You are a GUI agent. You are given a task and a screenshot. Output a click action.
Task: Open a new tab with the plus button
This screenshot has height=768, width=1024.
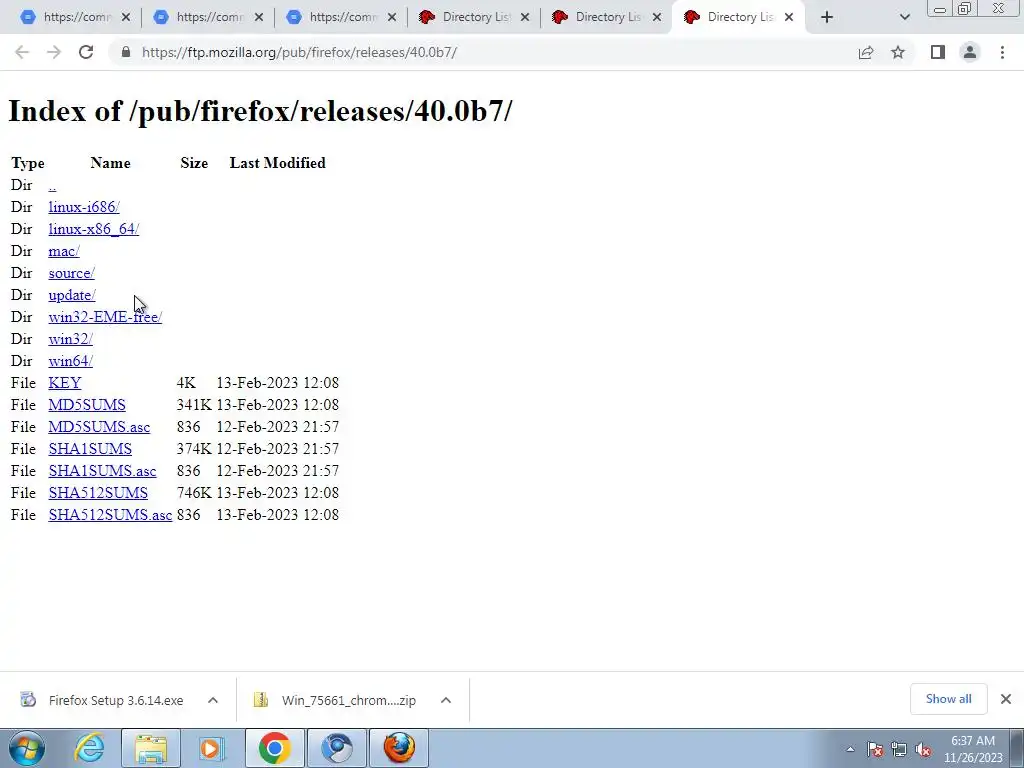[827, 18]
